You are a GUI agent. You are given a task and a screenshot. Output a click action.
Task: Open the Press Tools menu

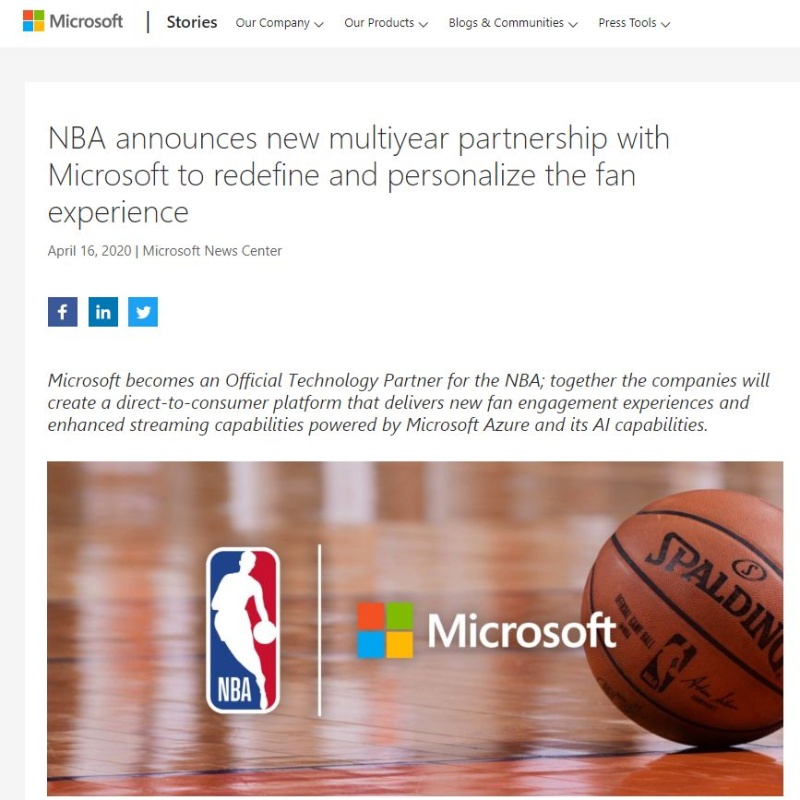coord(634,23)
